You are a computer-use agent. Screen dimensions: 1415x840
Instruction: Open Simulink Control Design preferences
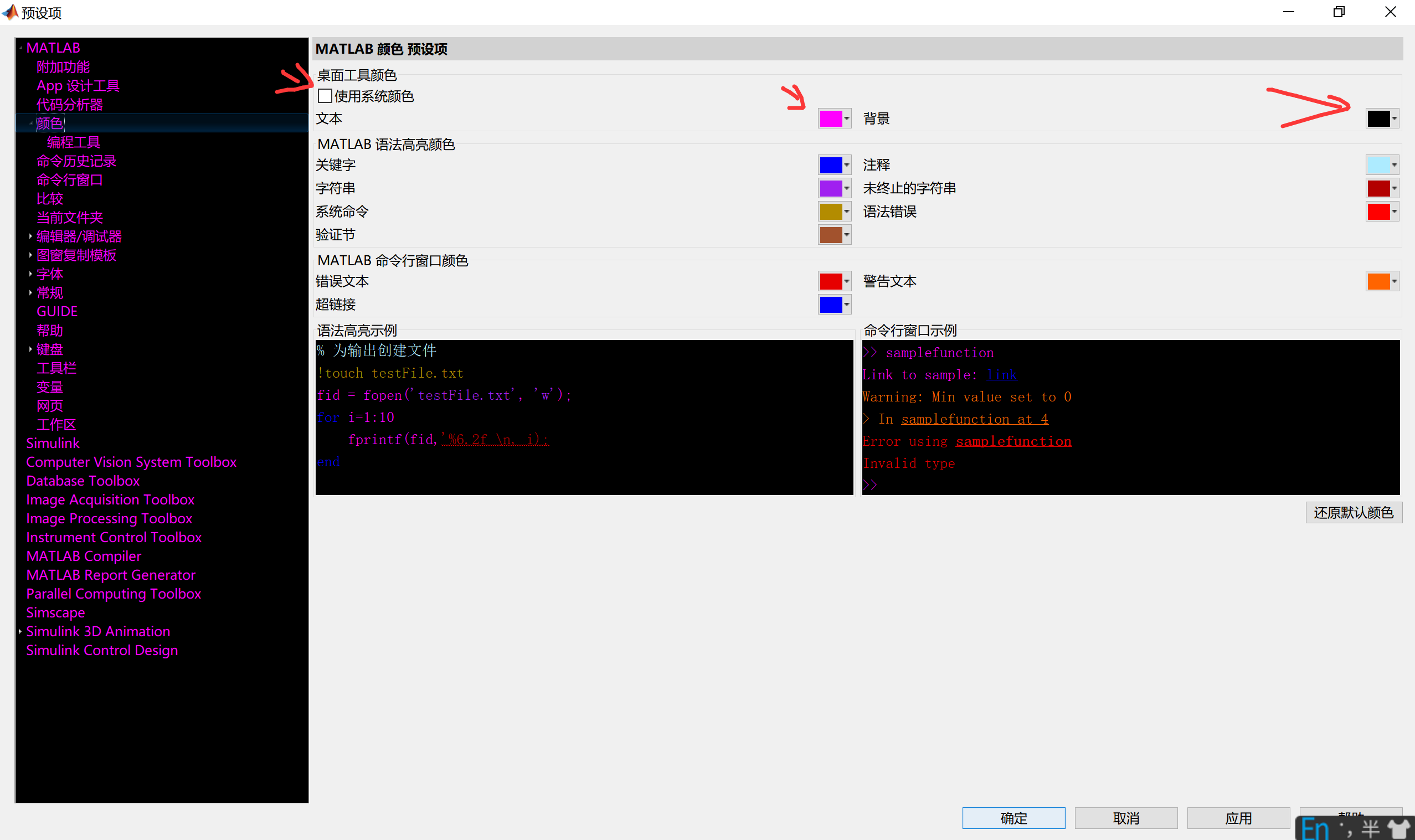(102, 650)
